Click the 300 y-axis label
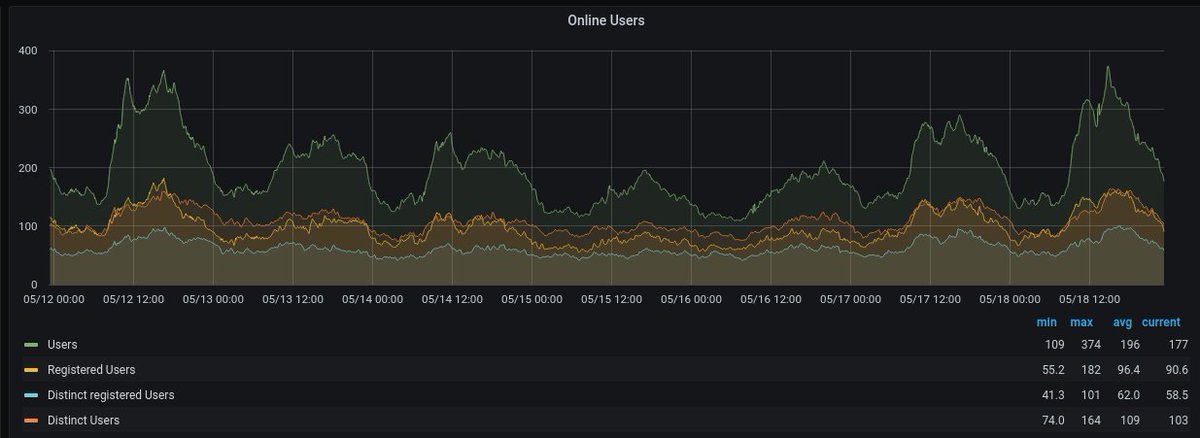 pos(28,110)
